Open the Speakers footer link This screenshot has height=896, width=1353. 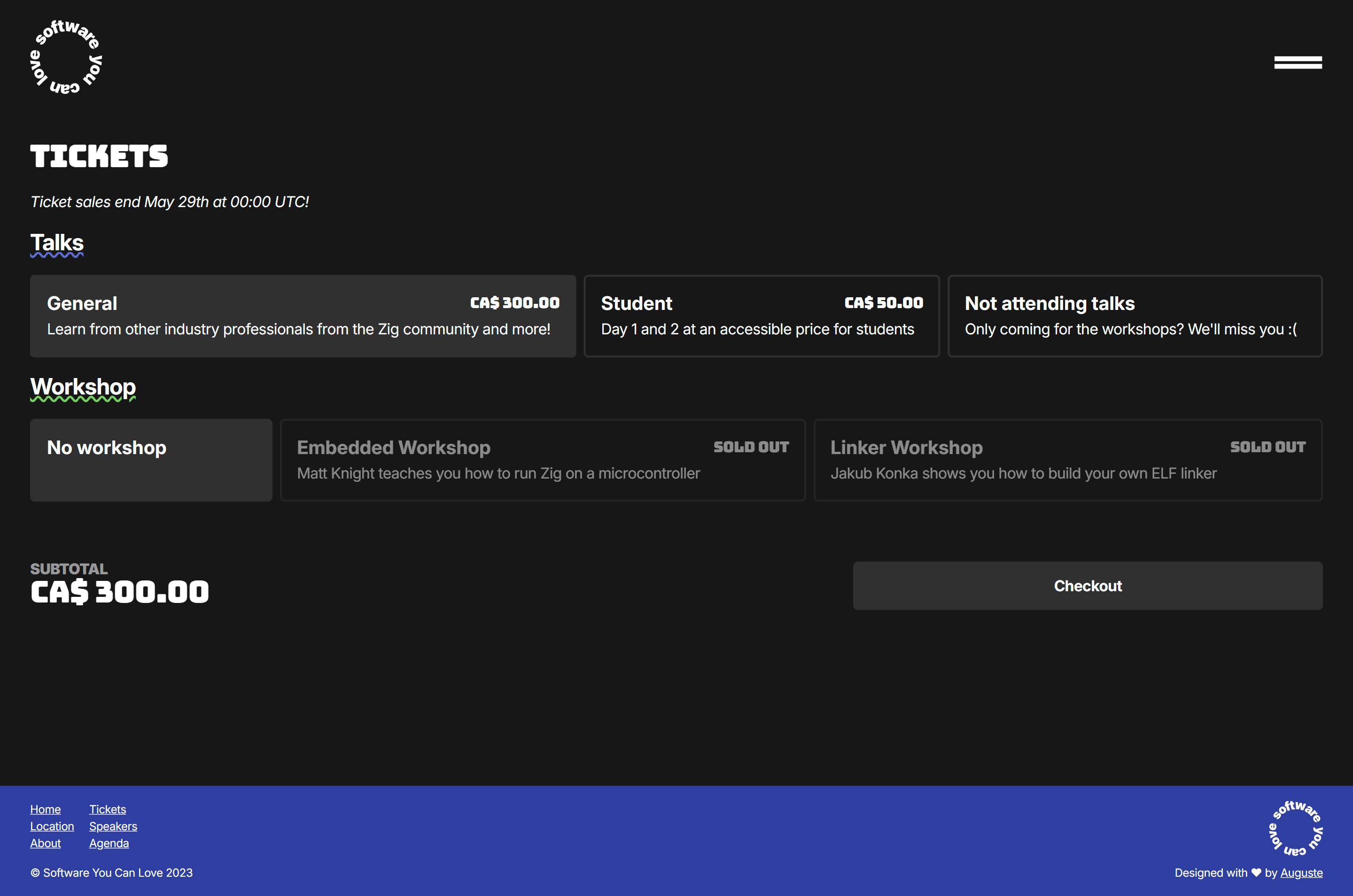coord(113,826)
